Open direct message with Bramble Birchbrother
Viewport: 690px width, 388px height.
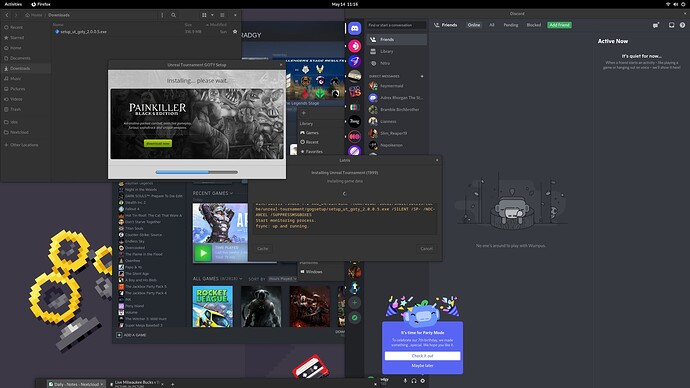397,110
